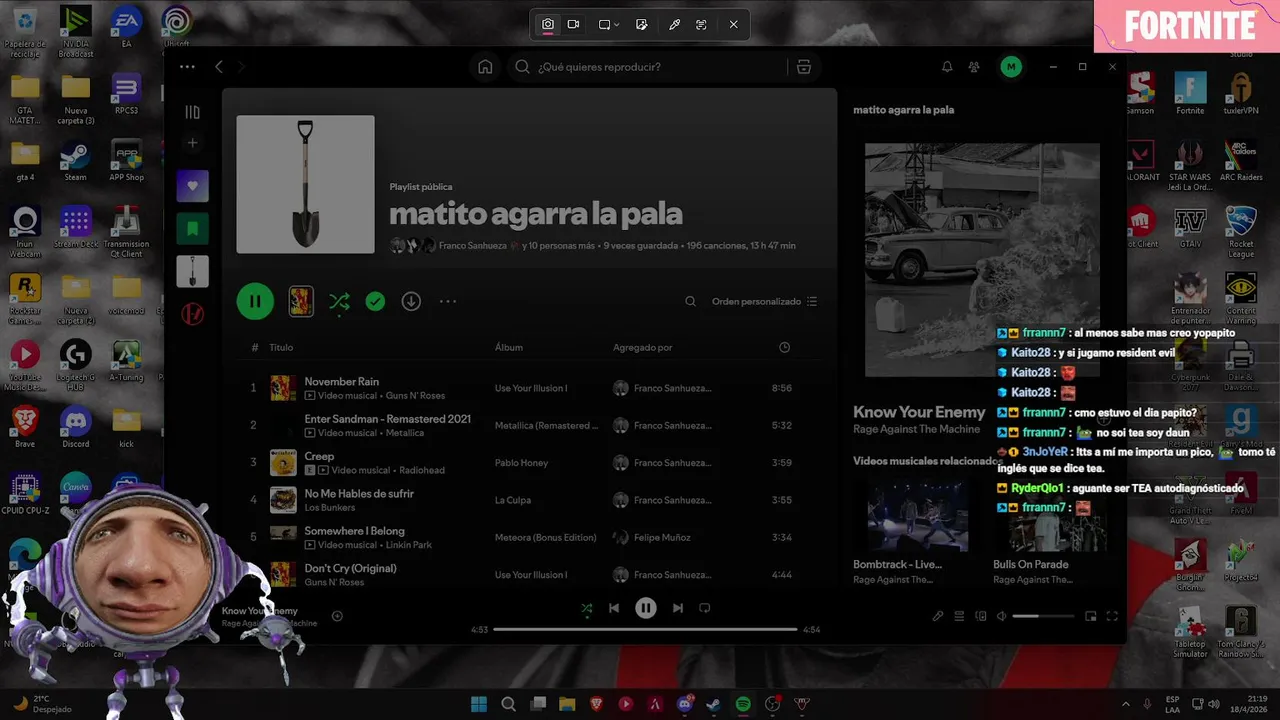Toggle shuffle in bottom player bar
Screen dimensions: 1280x720
[586, 608]
